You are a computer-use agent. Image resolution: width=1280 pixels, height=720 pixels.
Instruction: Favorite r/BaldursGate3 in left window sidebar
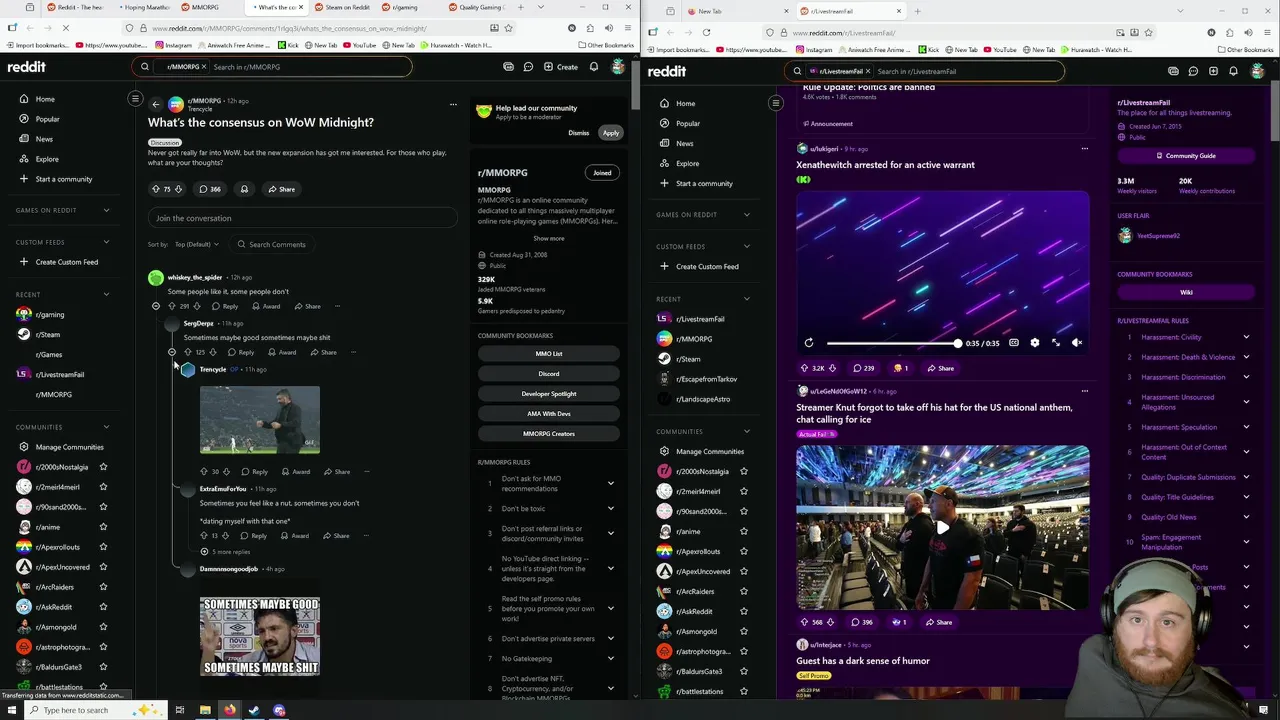tap(103, 667)
